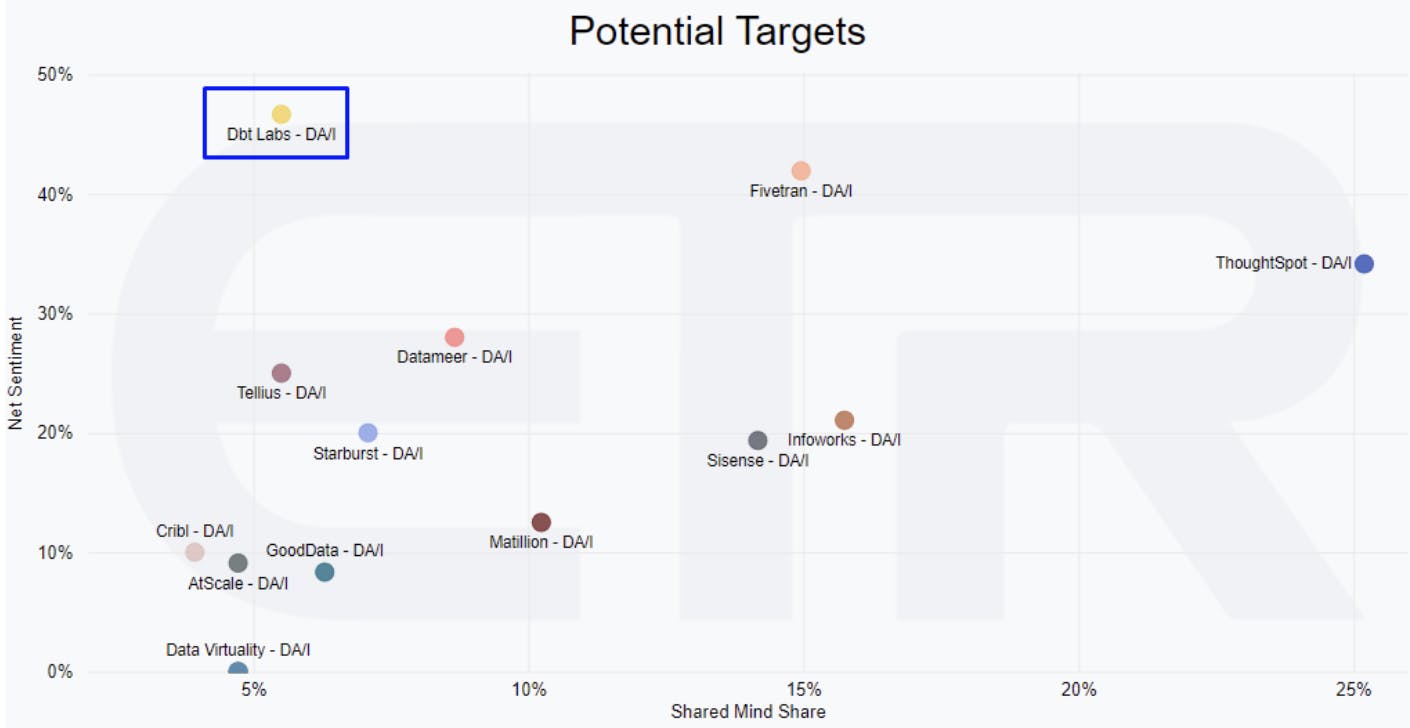The height and width of the screenshot is (728, 1410).
Task: Click the GoodData teal data point
Action: tap(324, 572)
